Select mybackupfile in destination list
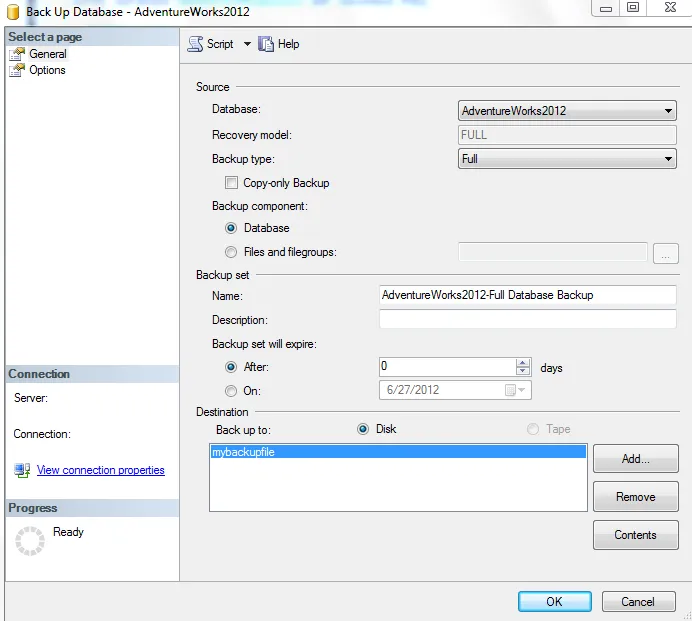 click(398, 452)
